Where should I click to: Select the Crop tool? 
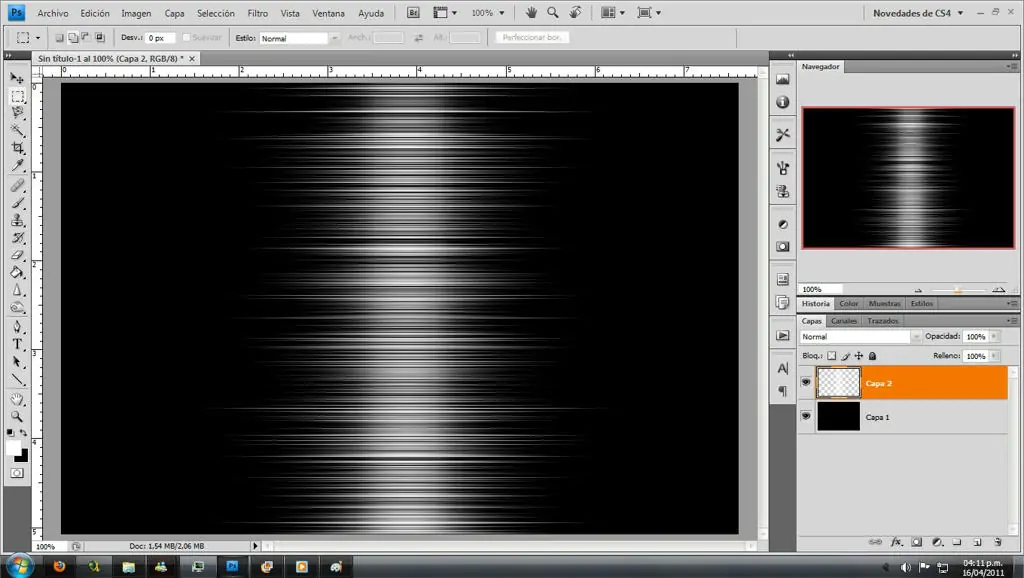tap(17, 148)
